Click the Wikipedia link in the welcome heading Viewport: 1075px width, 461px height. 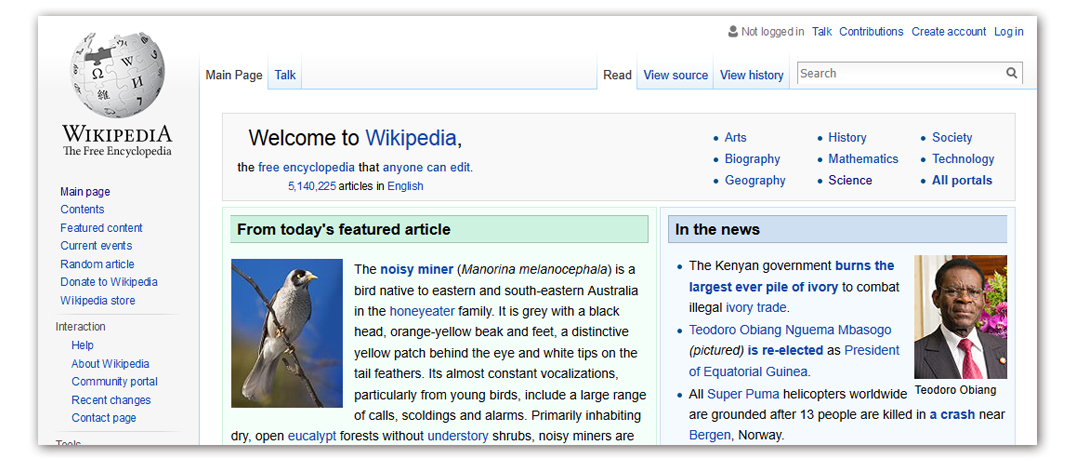coord(413,138)
